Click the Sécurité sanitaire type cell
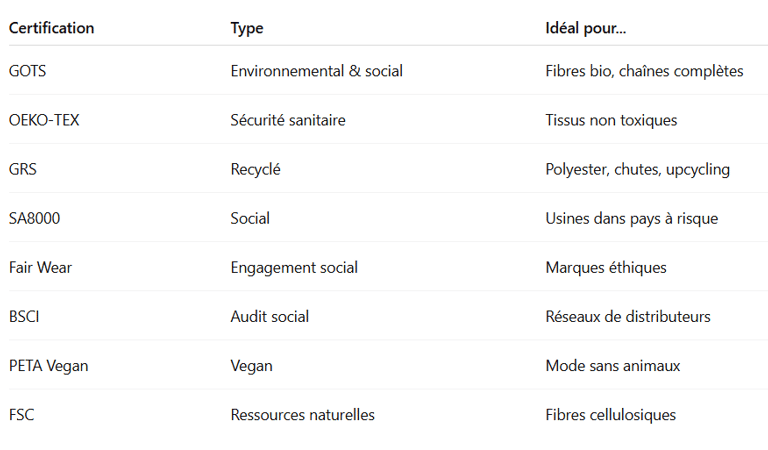Viewport: 768px width, 450px height. click(x=288, y=120)
